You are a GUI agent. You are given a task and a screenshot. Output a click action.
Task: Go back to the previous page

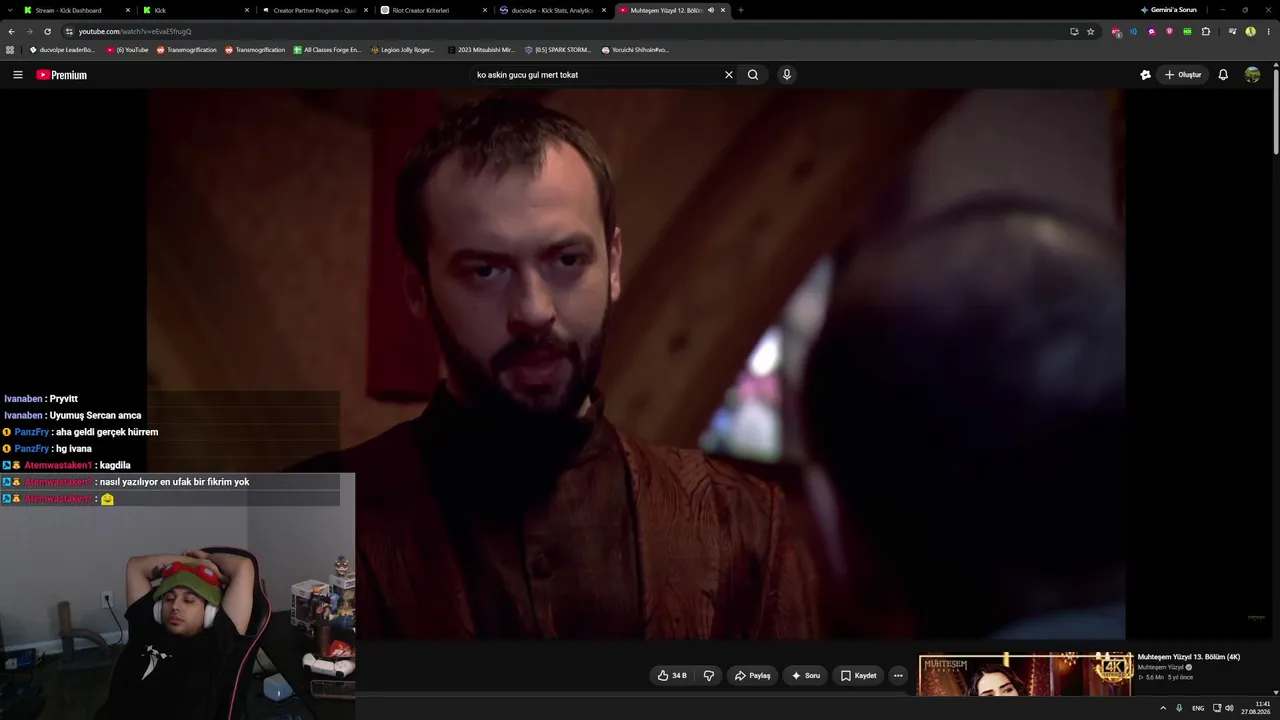point(12,31)
